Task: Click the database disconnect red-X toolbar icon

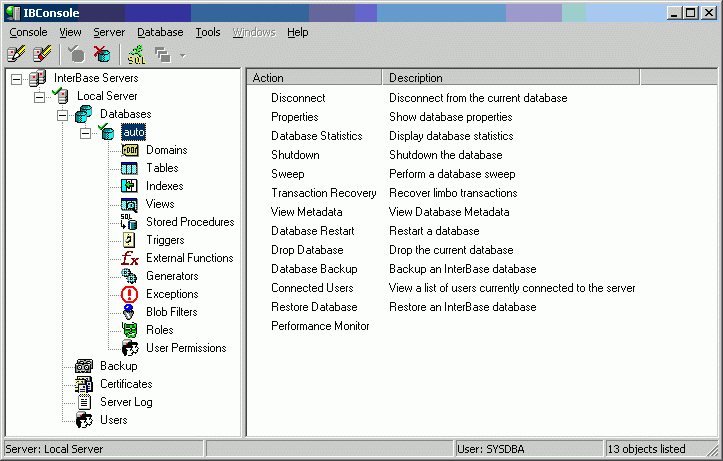Action: coord(102,54)
